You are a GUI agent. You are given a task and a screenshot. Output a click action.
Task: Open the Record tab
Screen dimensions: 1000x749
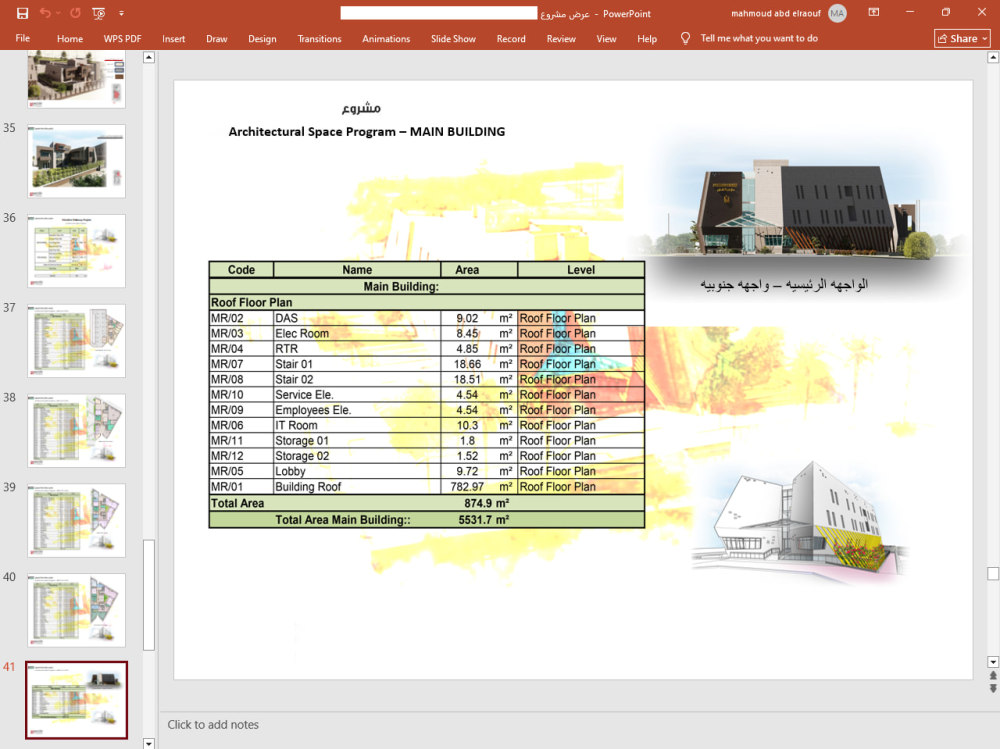point(511,38)
